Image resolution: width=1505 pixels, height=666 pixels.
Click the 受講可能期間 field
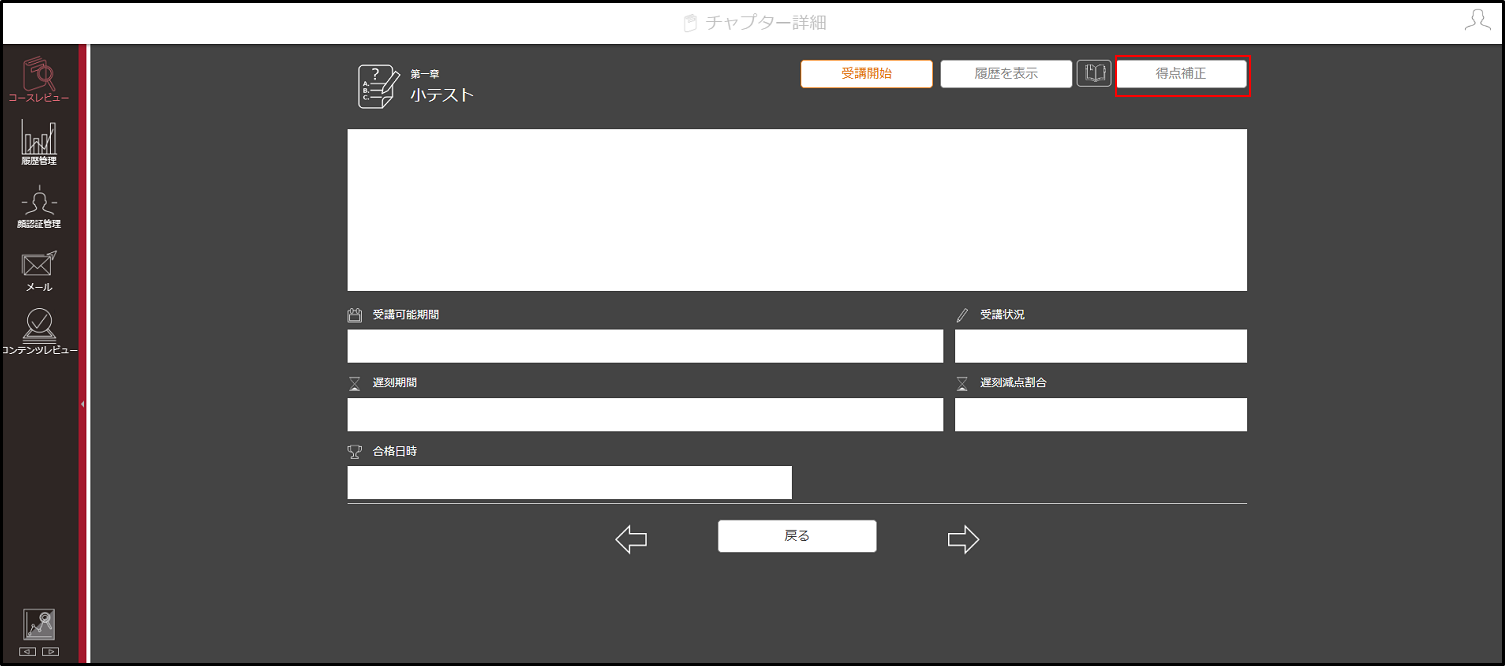pyautogui.click(x=645, y=346)
